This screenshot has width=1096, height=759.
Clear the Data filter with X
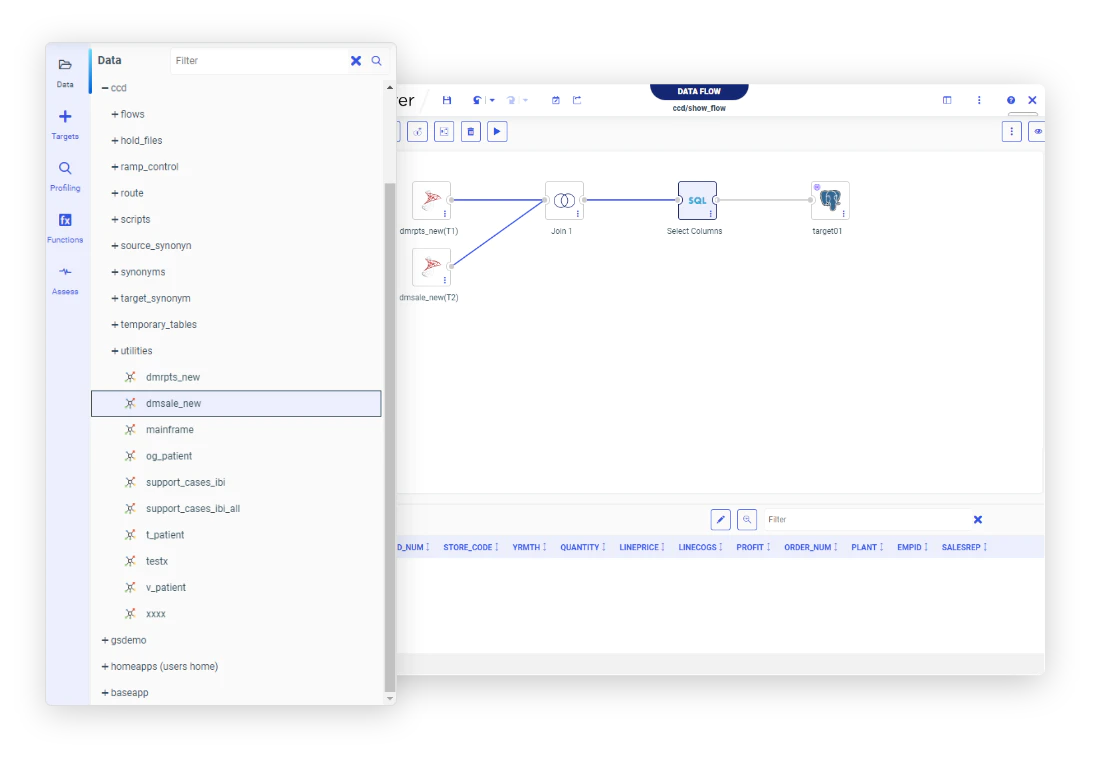(356, 61)
